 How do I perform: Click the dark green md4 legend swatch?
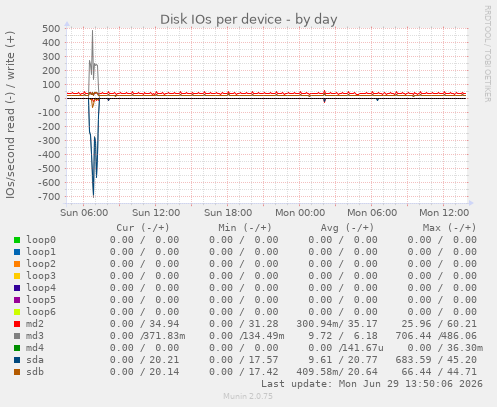pos(17,348)
